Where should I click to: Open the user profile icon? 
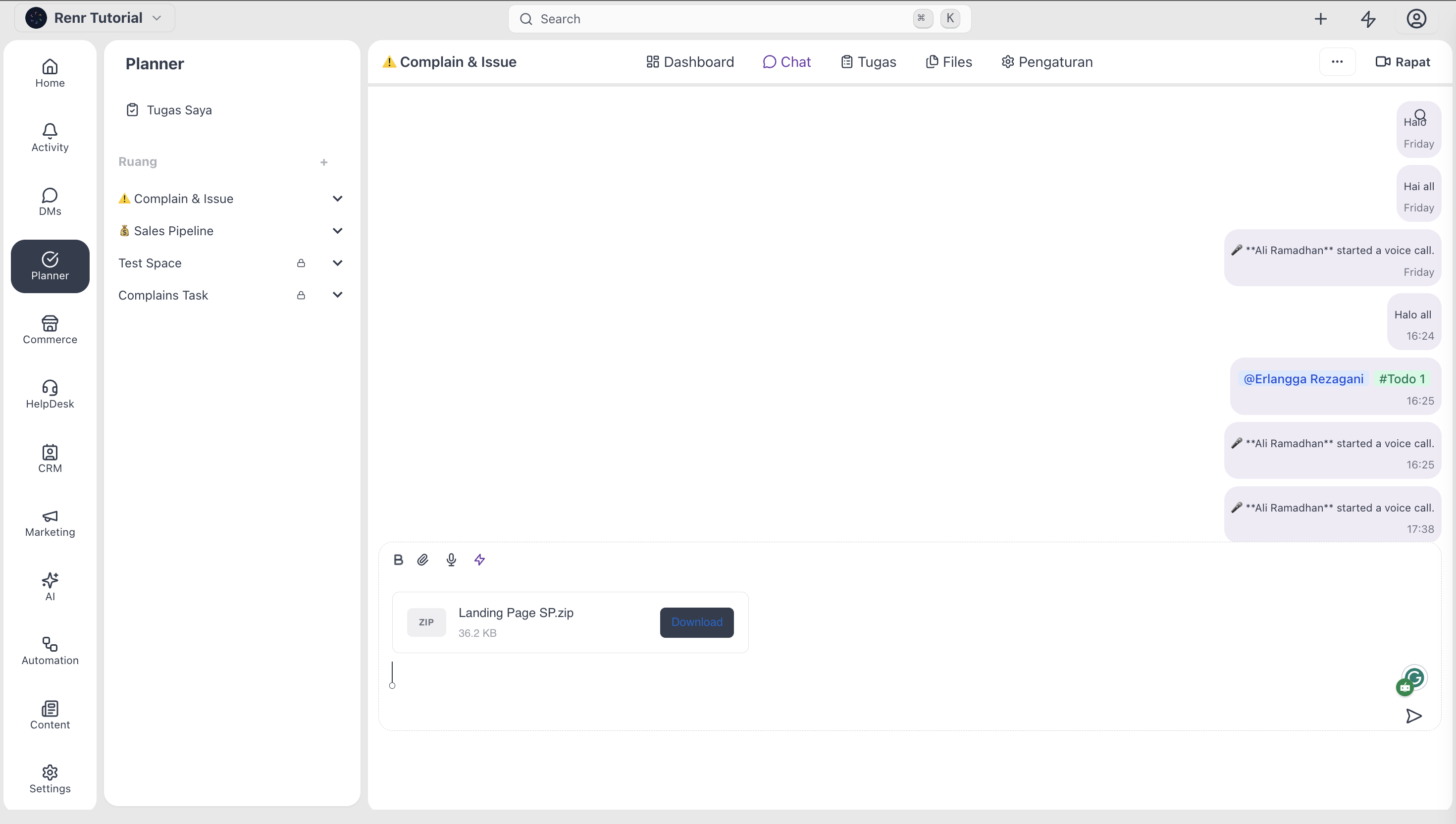tap(1416, 19)
